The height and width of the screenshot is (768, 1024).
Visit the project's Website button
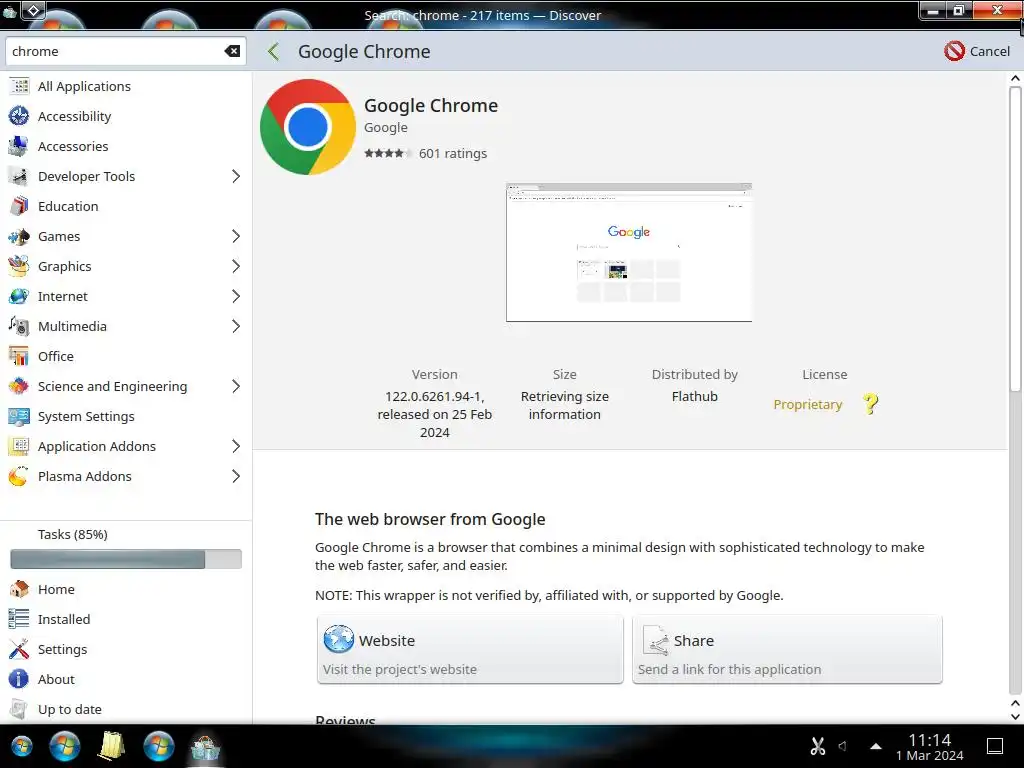pos(470,650)
